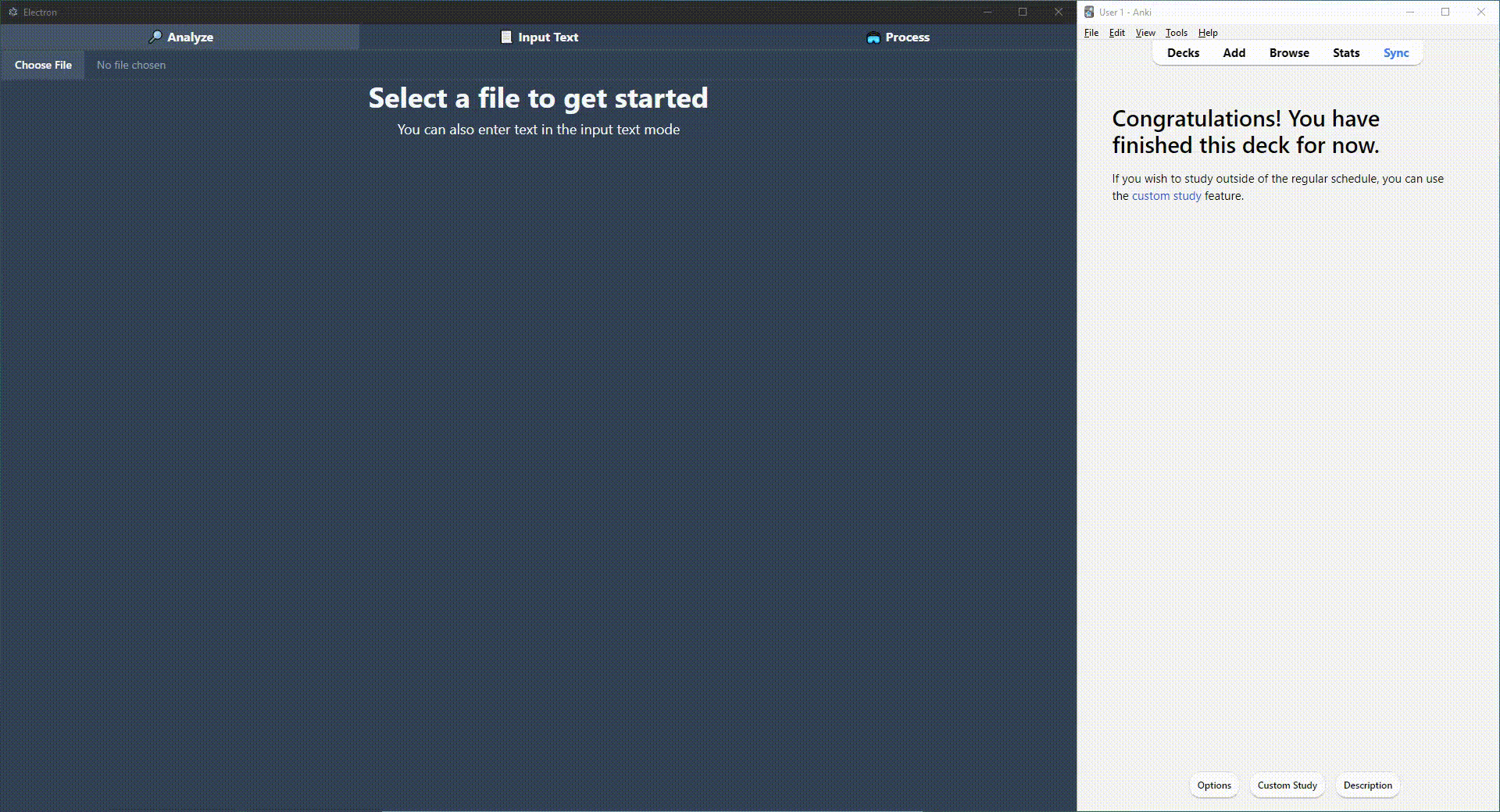1500x812 pixels.
Task: Open the Anki Help menu
Action: coord(1208,33)
